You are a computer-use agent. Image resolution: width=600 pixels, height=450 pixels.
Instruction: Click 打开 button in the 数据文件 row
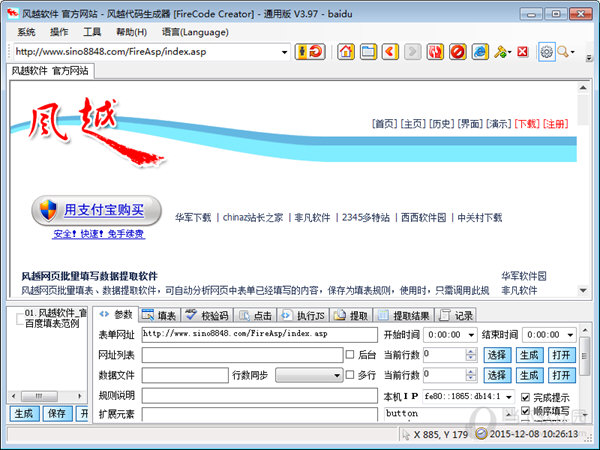(561, 375)
